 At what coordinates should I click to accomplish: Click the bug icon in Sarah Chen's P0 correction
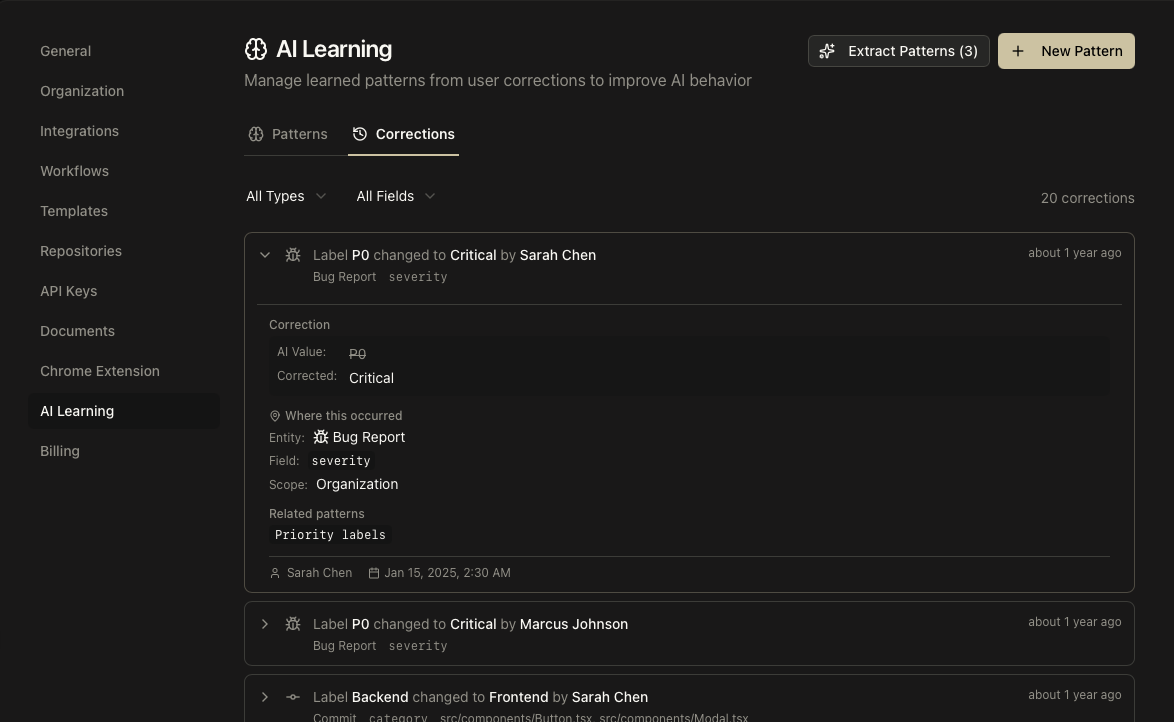click(x=293, y=255)
